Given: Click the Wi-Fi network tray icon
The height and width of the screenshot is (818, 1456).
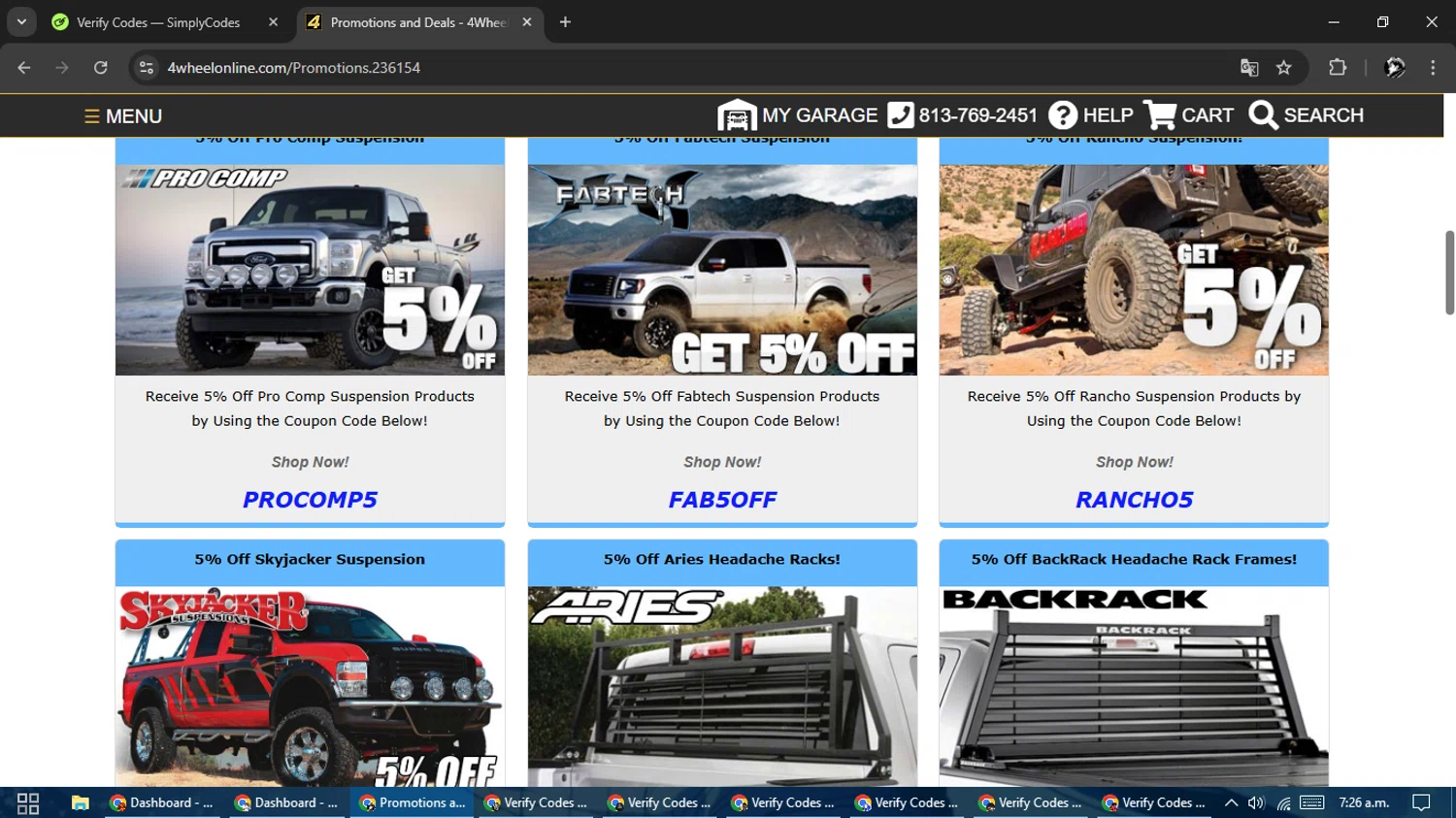Looking at the screenshot, I should [1283, 802].
